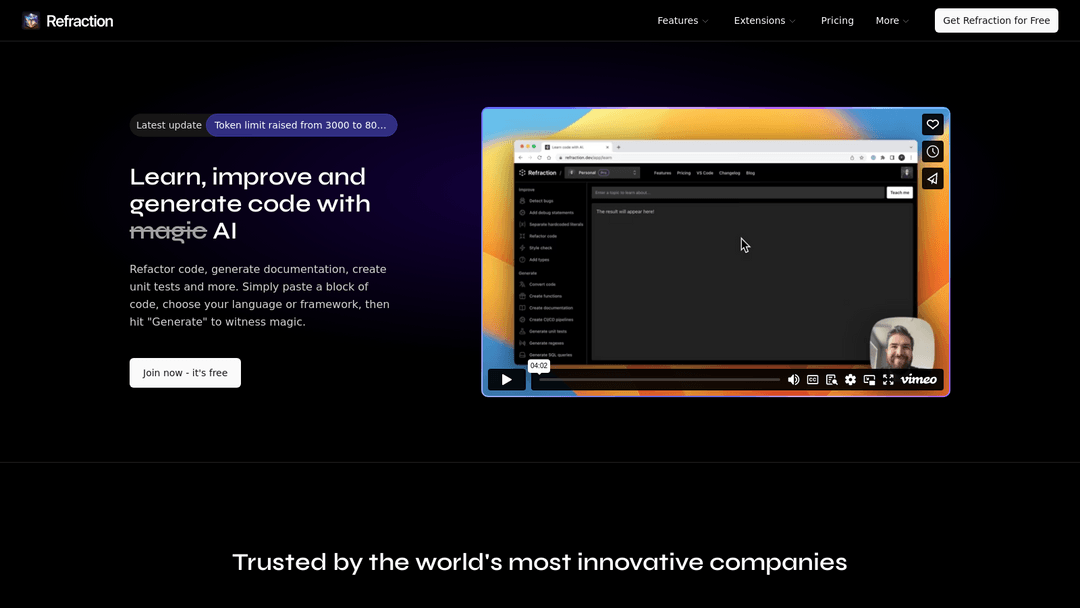This screenshot has width=1080, height=608.
Task: Mute the video with the volume icon
Action: click(x=793, y=379)
